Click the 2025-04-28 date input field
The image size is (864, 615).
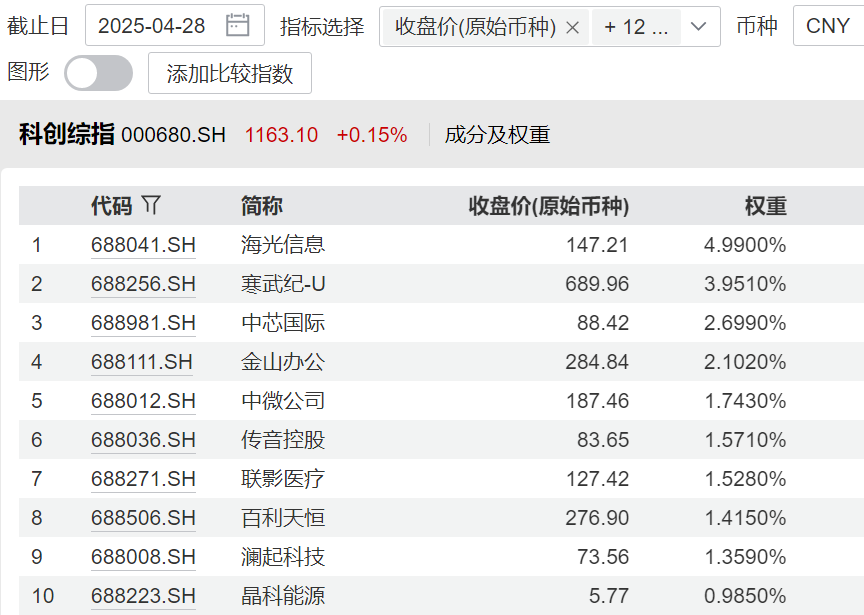175,25
